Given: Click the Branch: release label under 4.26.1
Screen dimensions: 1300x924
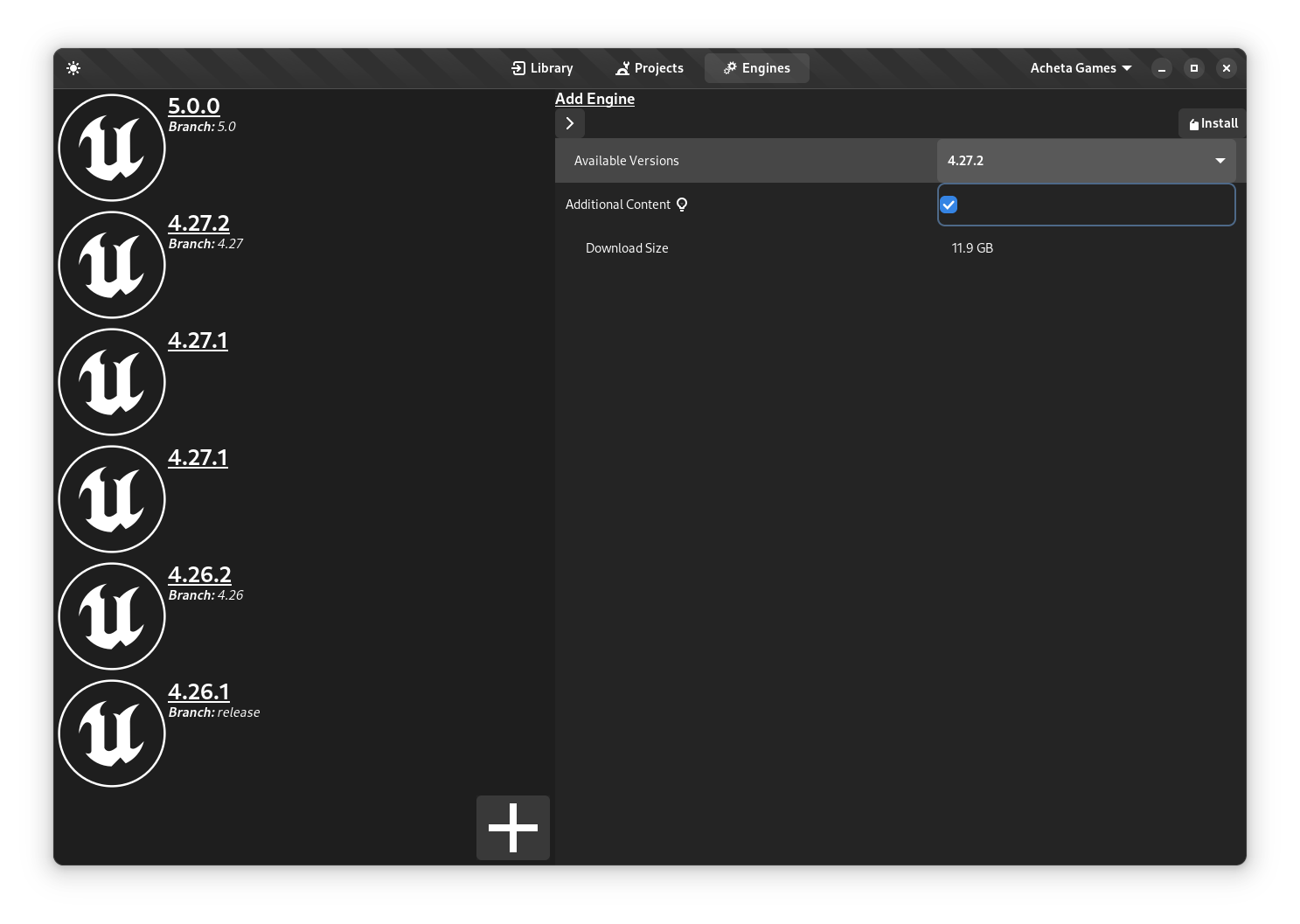Looking at the screenshot, I should [214, 712].
